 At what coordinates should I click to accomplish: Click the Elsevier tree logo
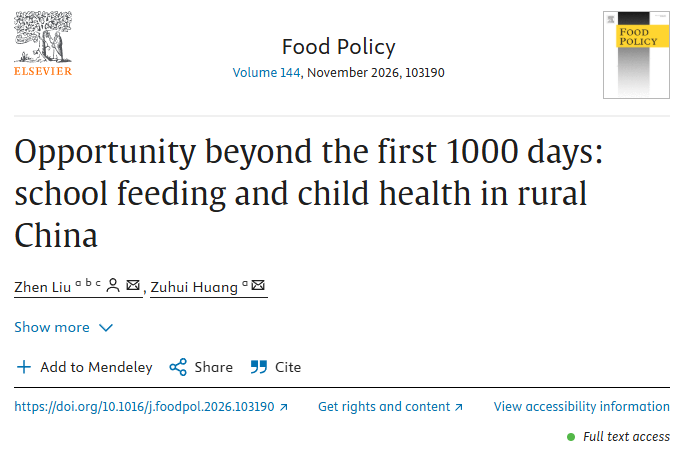point(43,43)
